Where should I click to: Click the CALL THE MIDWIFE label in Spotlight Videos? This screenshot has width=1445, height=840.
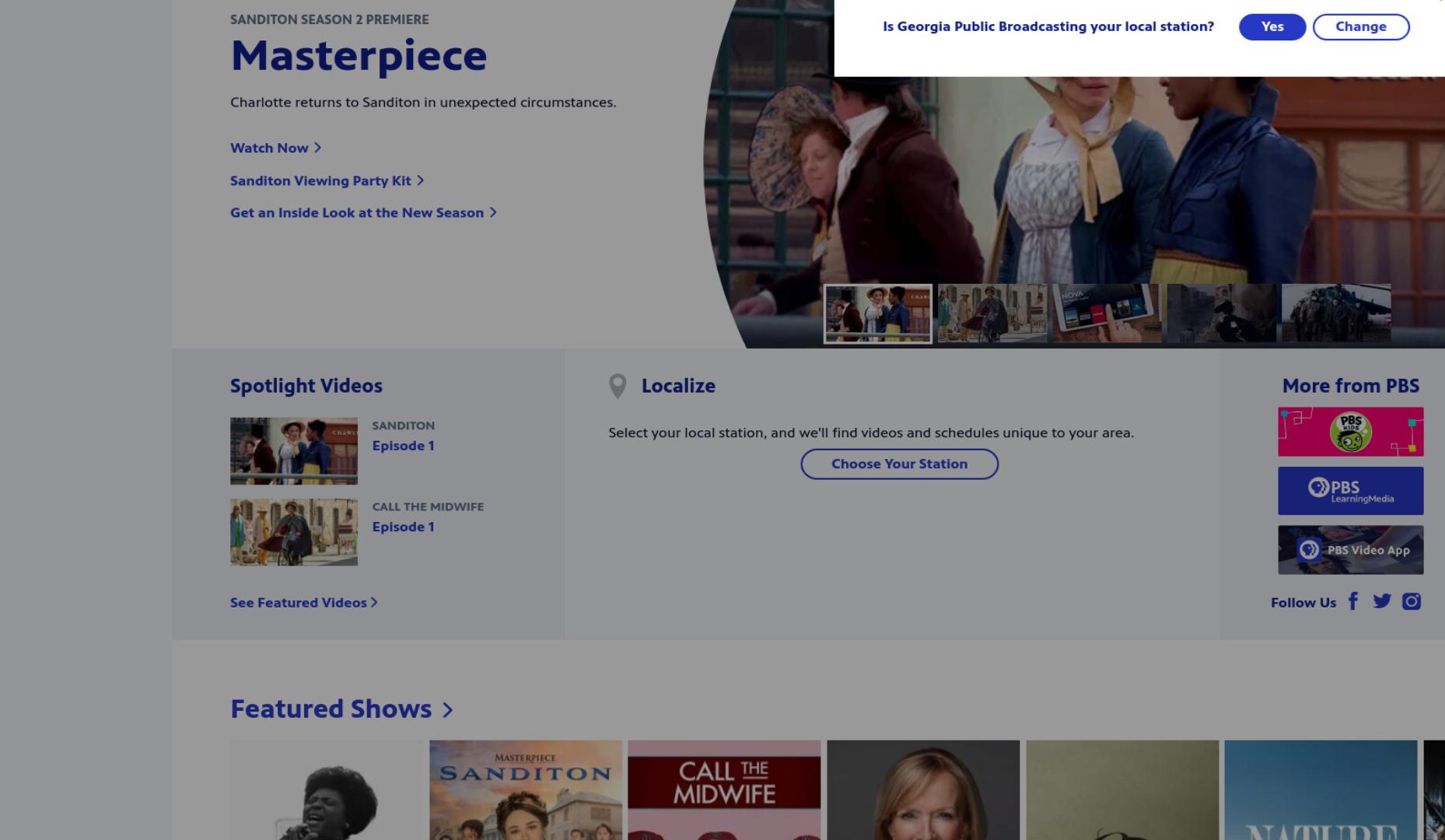tap(428, 506)
